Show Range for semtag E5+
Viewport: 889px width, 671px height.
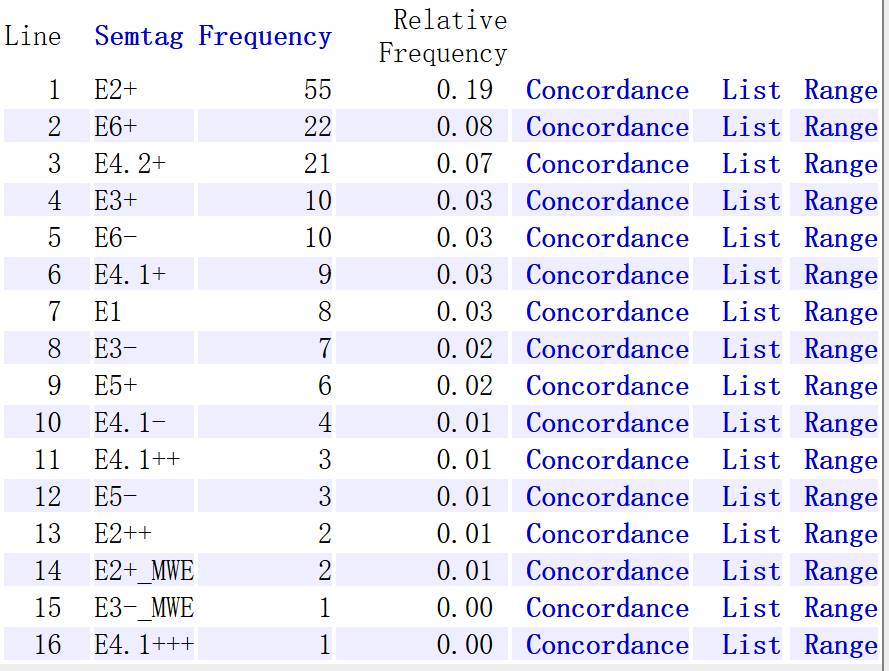click(840, 386)
